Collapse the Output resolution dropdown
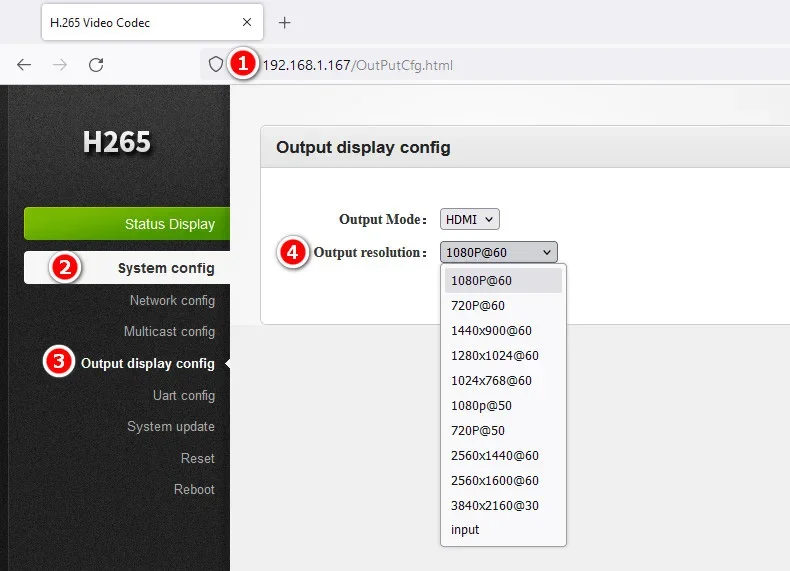The width and height of the screenshot is (790, 571). [498, 252]
